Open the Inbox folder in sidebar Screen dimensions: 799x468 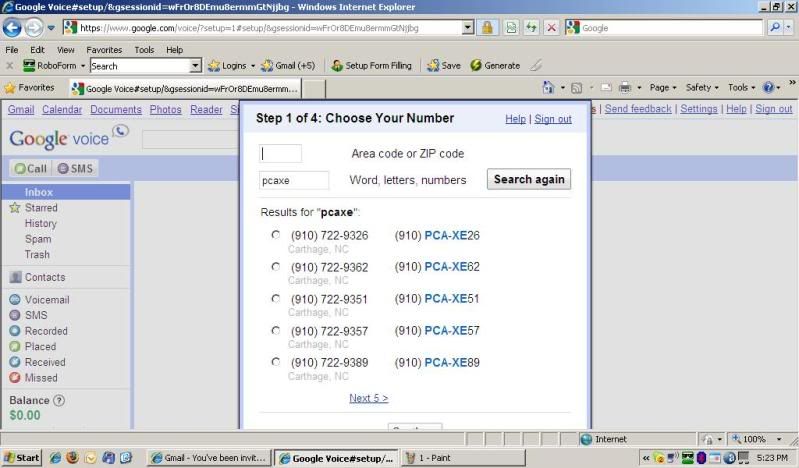tap(66, 192)
